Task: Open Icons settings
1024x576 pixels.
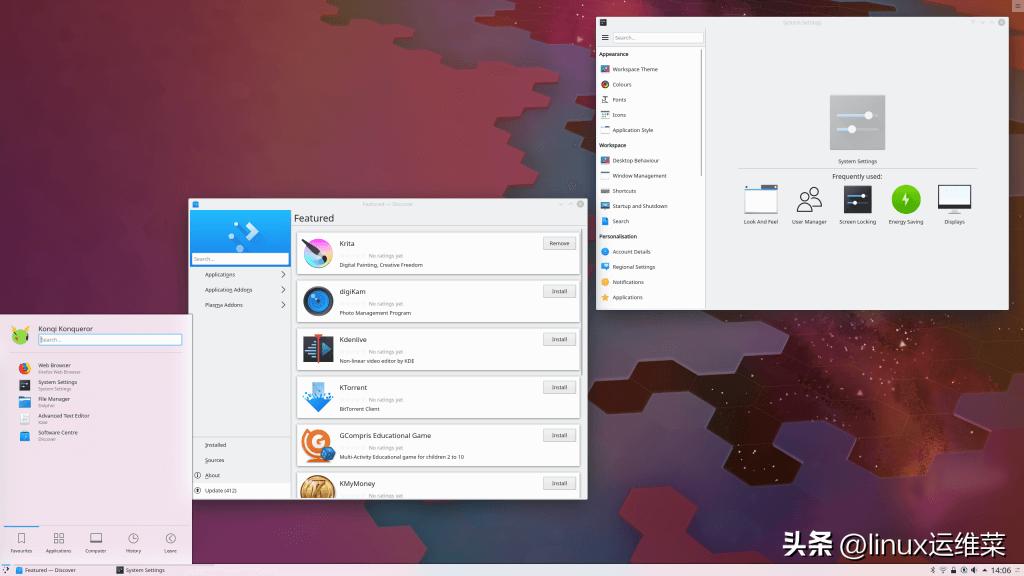Action: click(650, 115)
